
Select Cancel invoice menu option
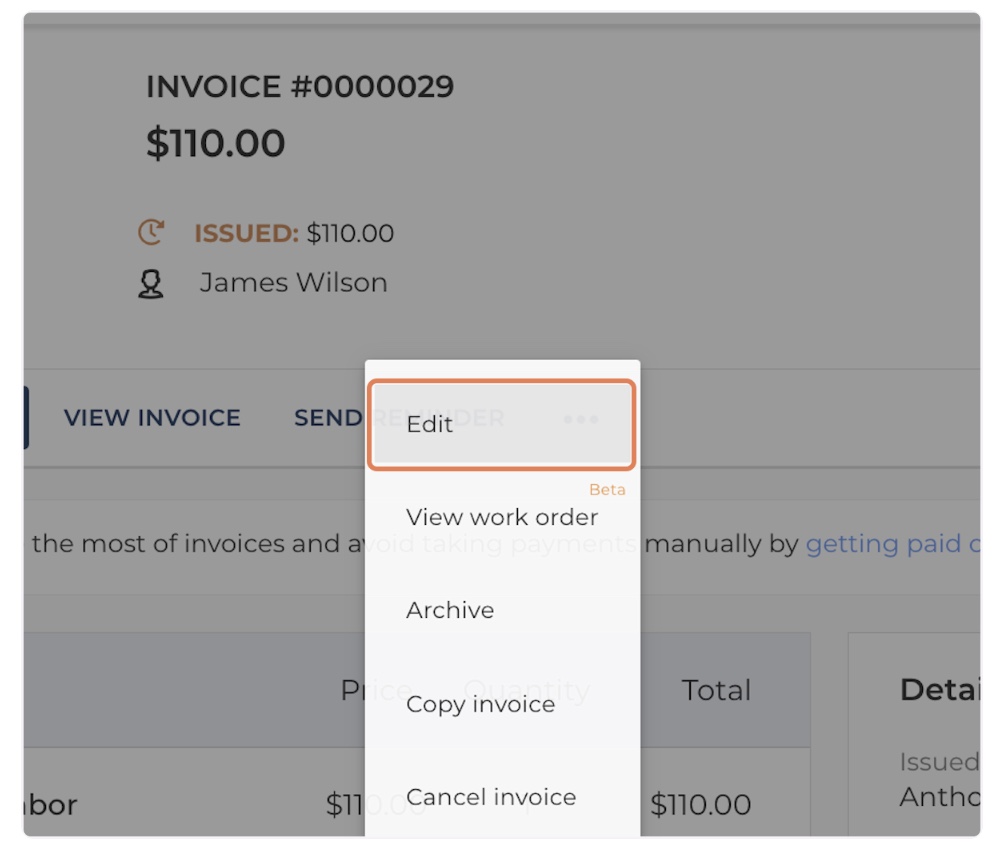[490, 798]
